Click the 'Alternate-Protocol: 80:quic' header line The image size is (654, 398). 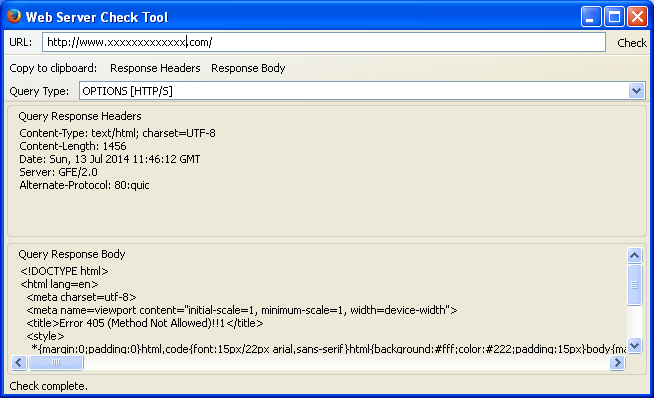[x=84, y=185]
